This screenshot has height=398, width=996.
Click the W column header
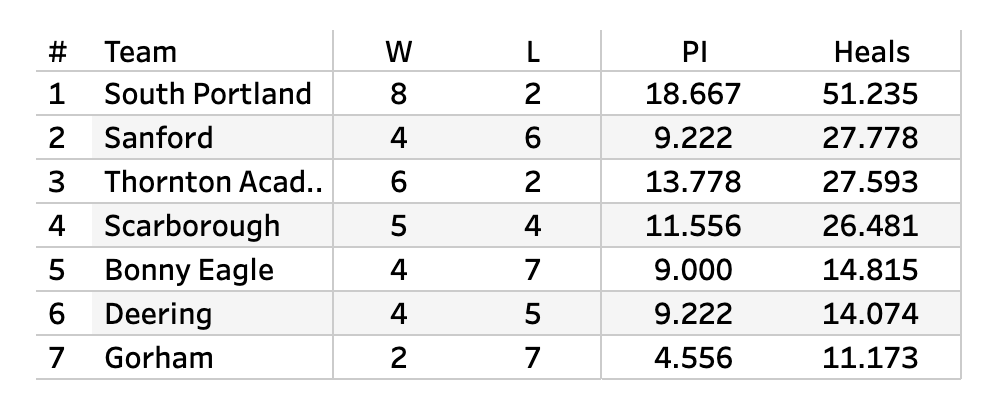click(x=399, y=52)
